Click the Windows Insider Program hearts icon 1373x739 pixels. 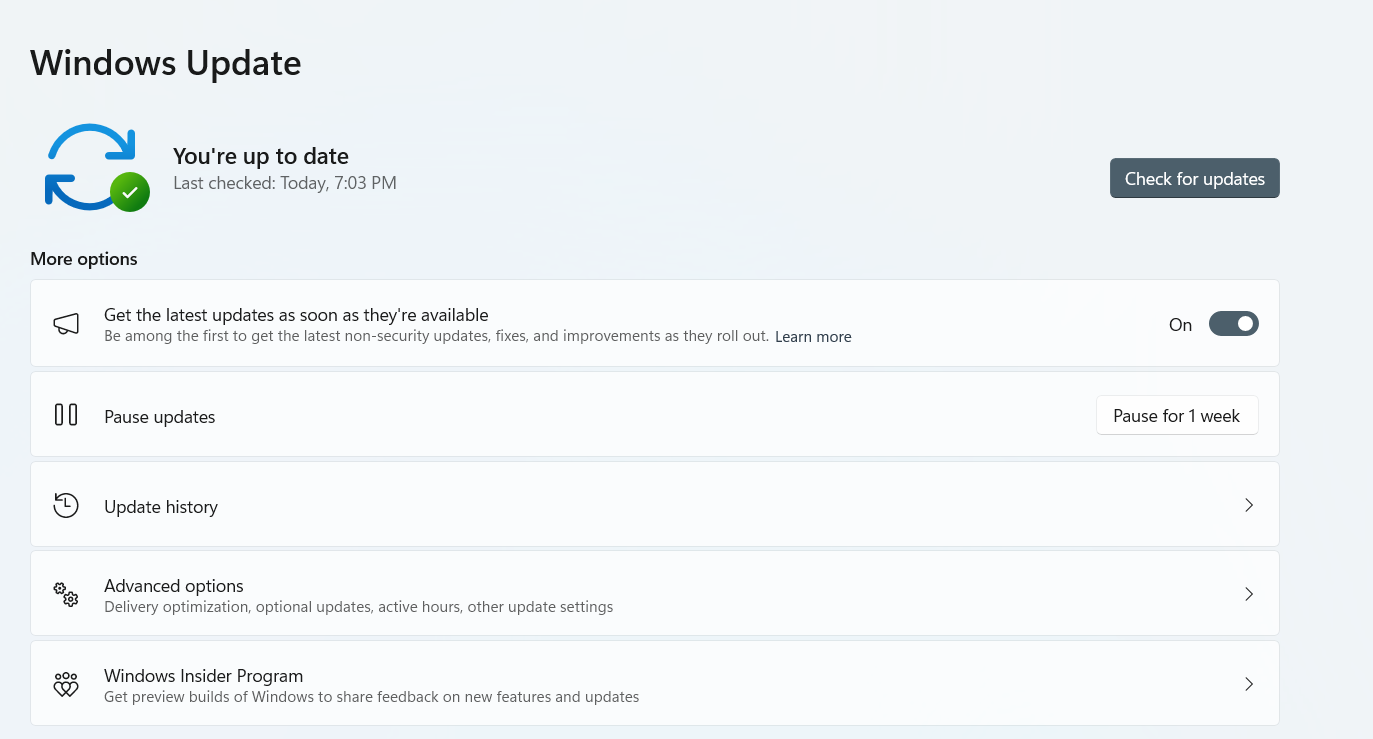[x=66, y=685]
